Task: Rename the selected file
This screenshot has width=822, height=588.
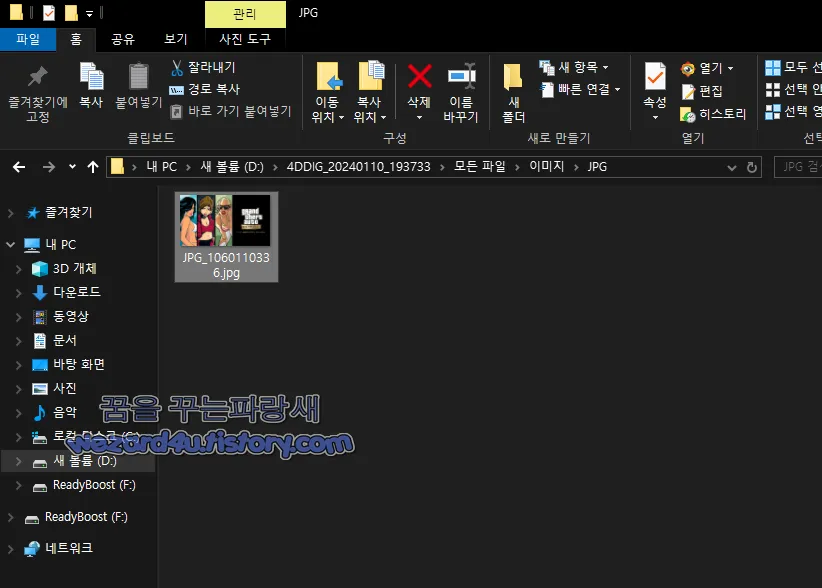Action: tap(461, 92)
